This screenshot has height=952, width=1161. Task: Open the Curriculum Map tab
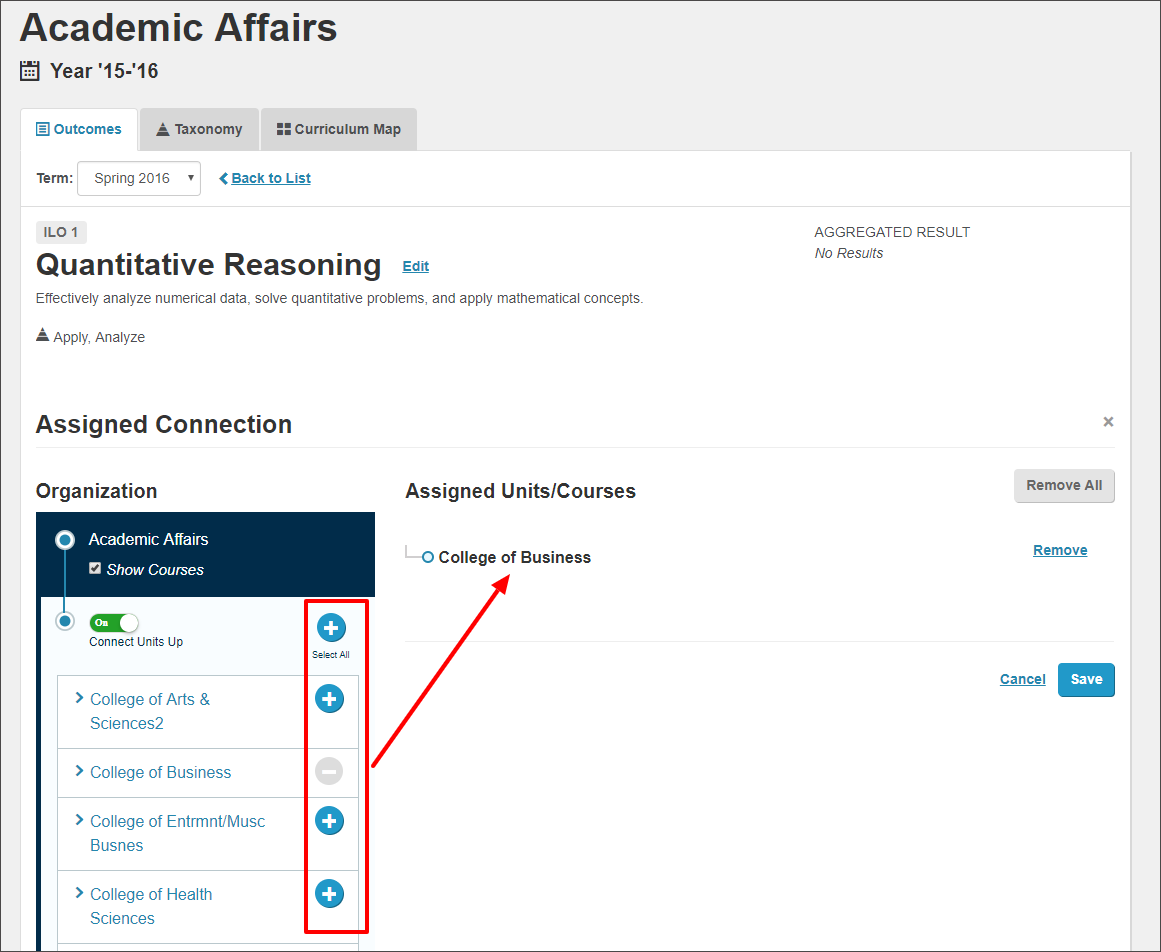tap(338, 130)
